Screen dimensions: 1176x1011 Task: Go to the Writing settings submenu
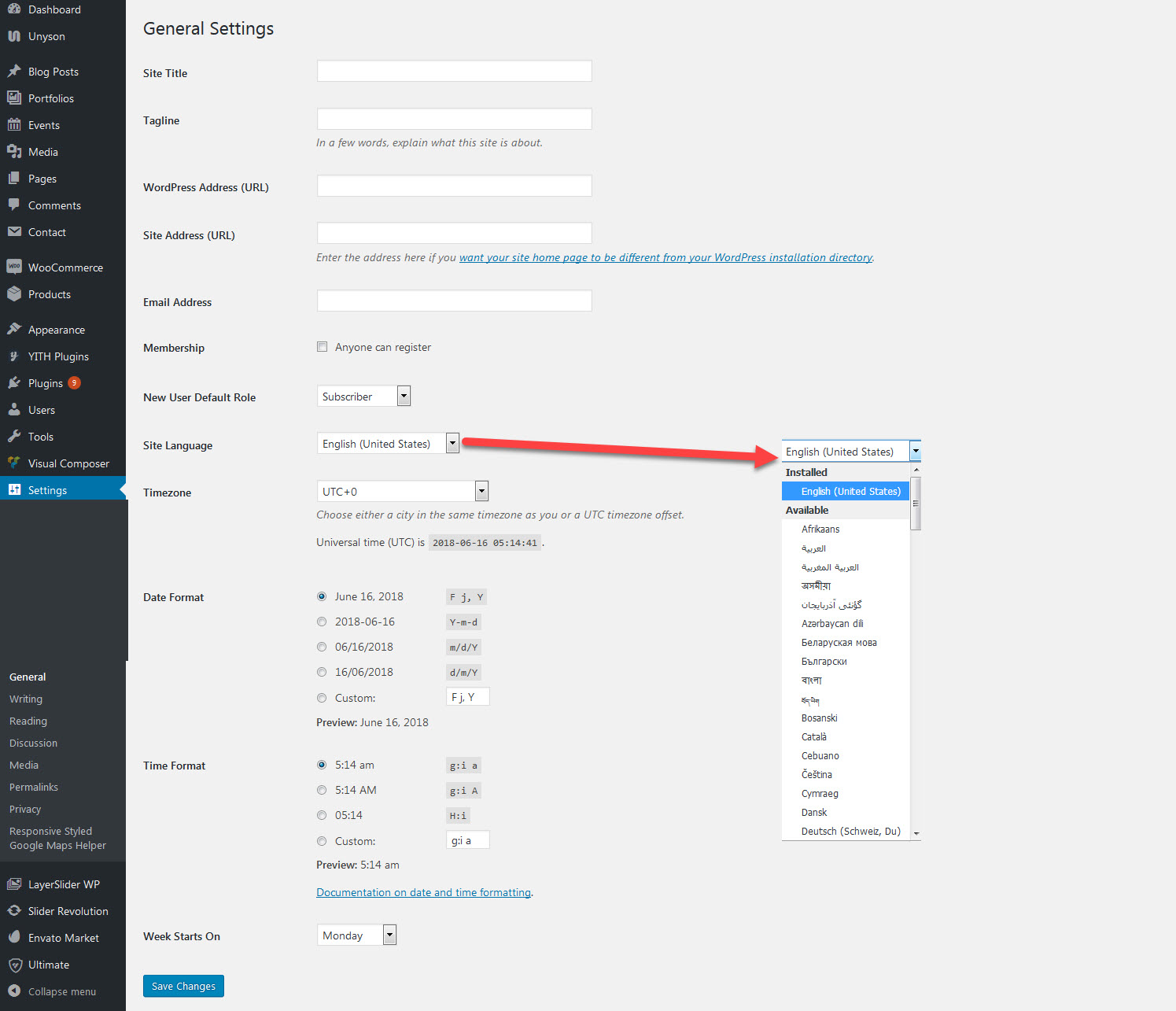click(26, 699)
